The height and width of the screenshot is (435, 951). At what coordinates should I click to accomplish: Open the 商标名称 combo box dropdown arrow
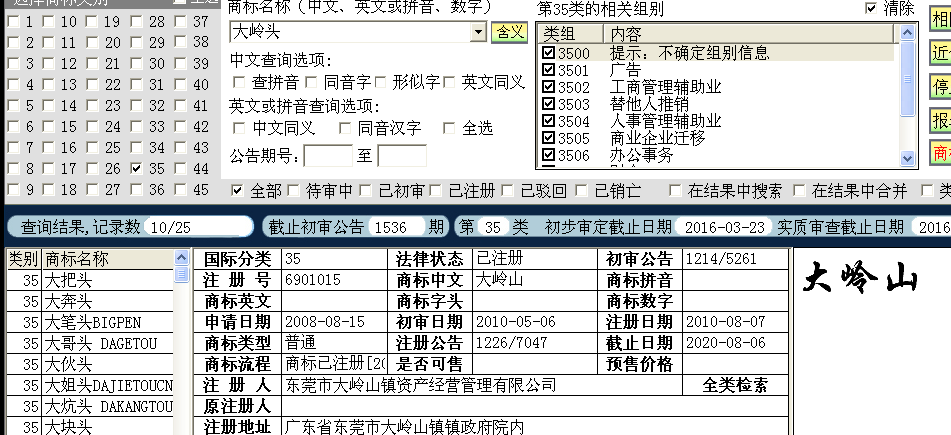(x=479, y=32)
